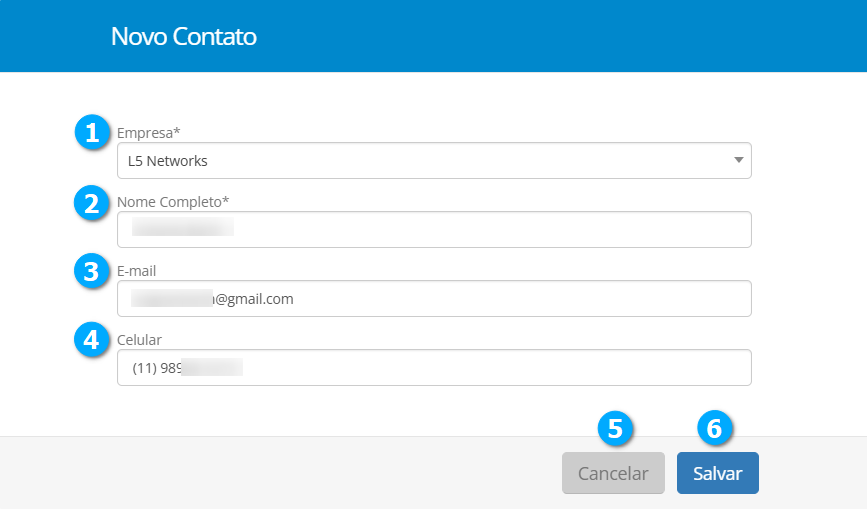Click the (11) area code in Celular

143,367
